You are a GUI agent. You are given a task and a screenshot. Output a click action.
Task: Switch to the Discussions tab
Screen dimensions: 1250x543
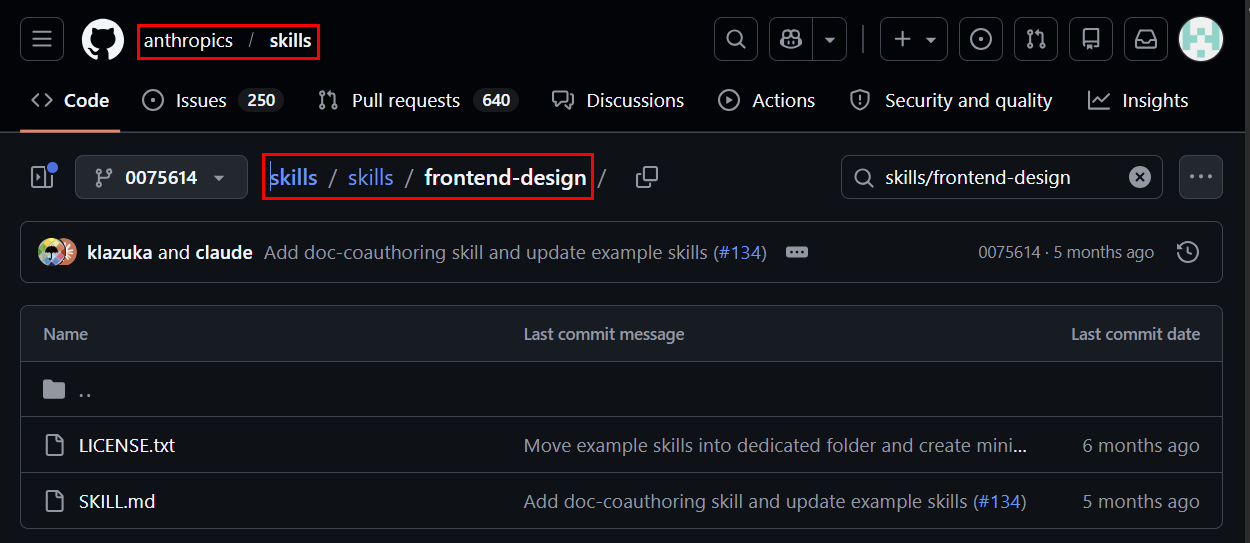click(x=618, y=100)
